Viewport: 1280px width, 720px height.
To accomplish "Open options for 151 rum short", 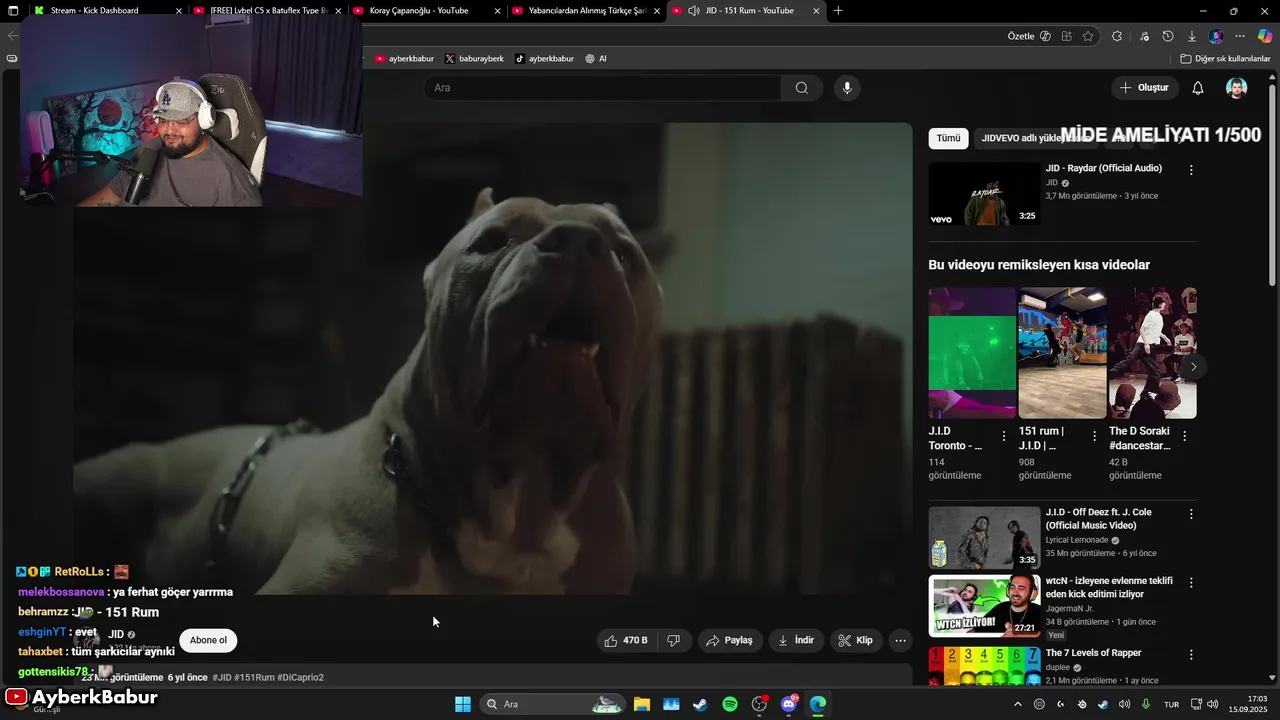I will pyautogui.click(x=1094, y=436).
